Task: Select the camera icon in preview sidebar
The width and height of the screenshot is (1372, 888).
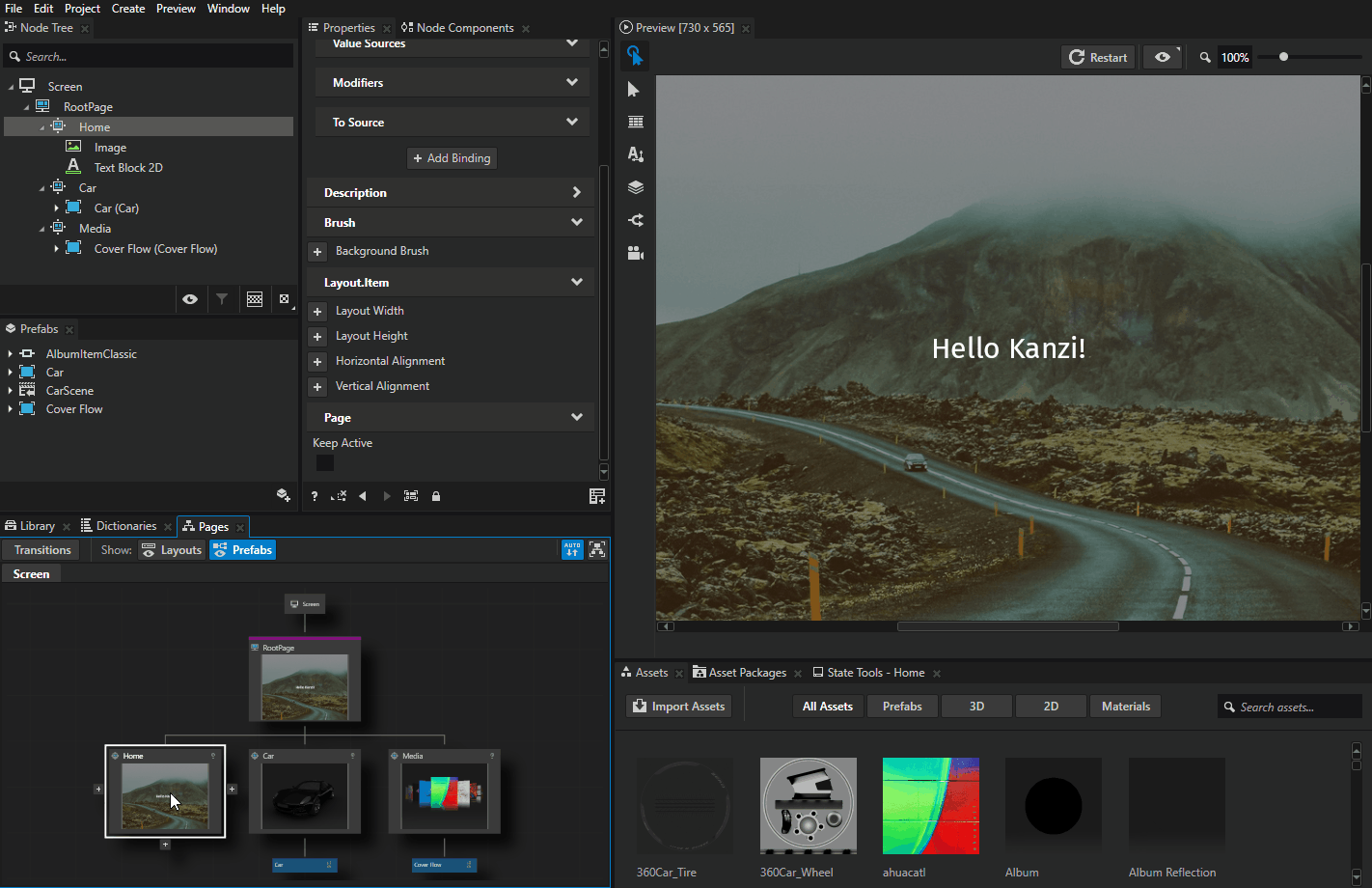Action: 634,252
